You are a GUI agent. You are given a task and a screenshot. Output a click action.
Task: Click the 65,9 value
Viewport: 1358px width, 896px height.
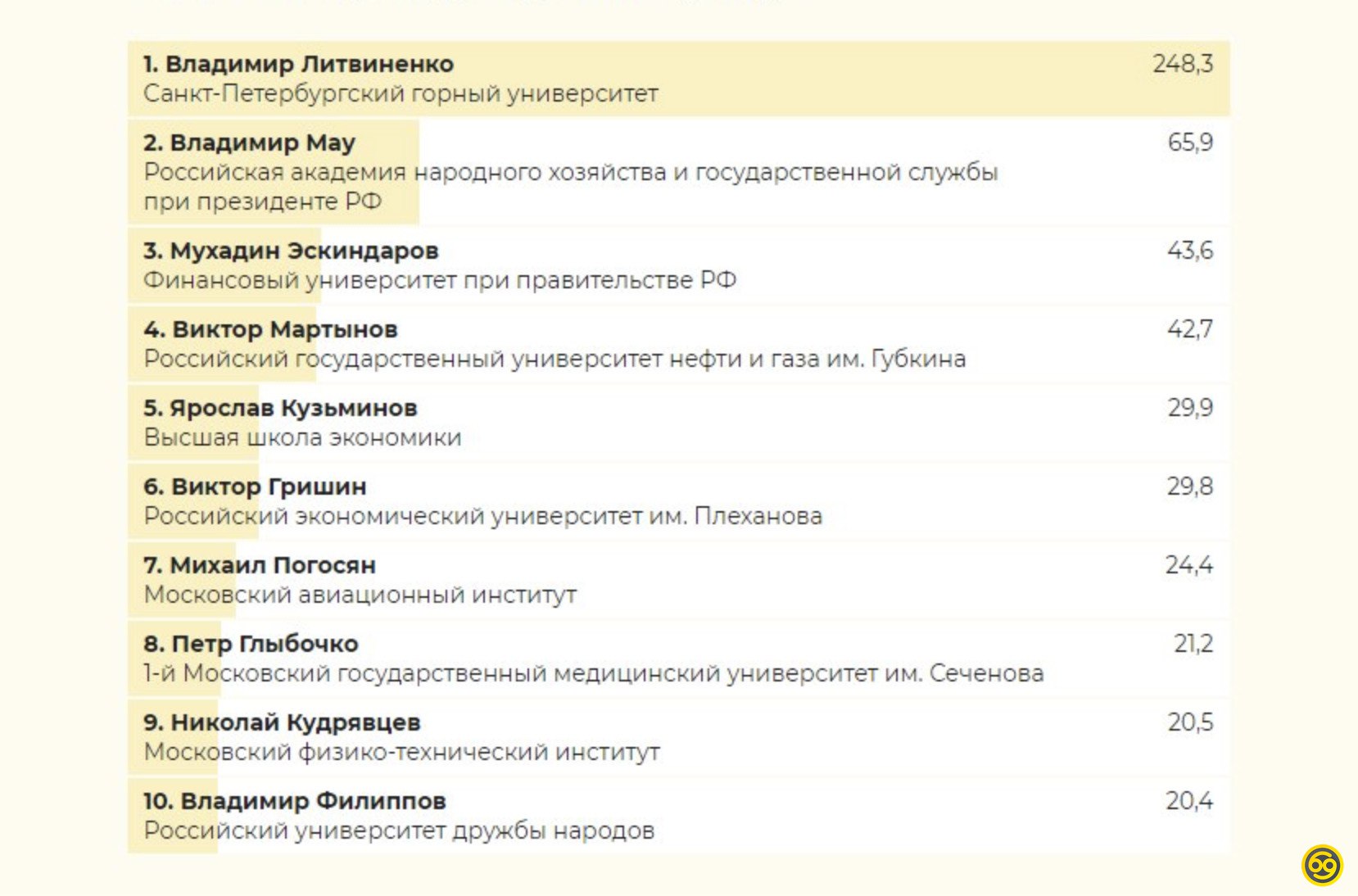click(x=1189, y=143)
